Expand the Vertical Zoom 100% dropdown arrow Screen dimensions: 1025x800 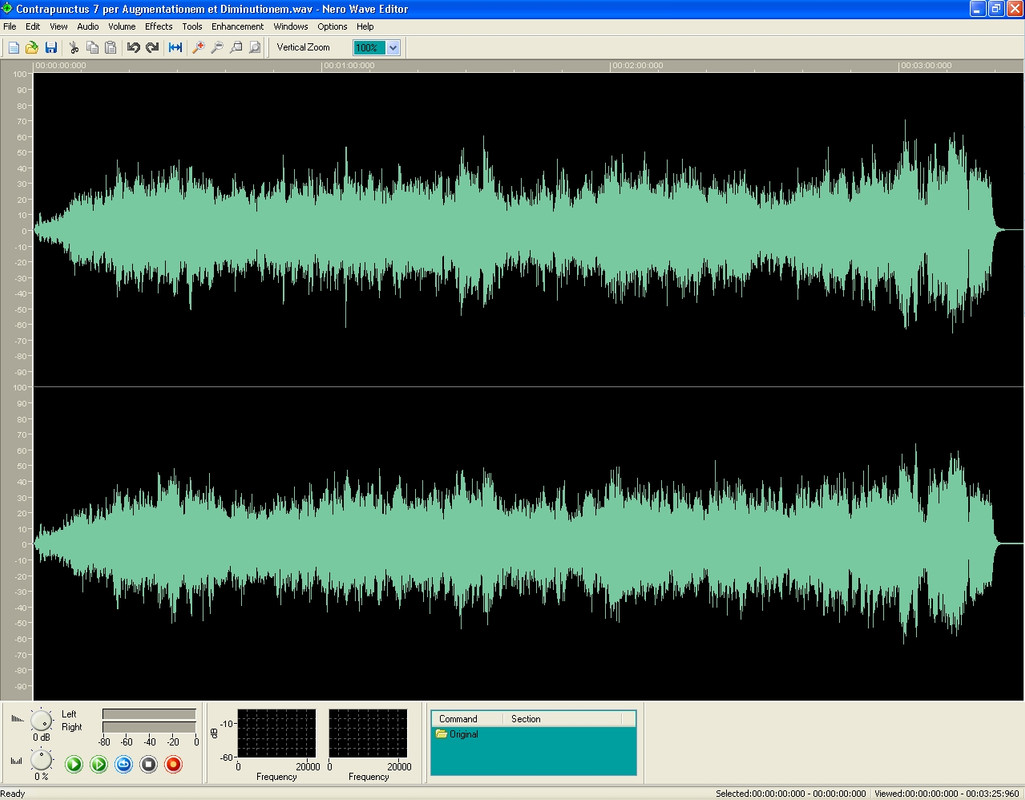tap(393, 48)
